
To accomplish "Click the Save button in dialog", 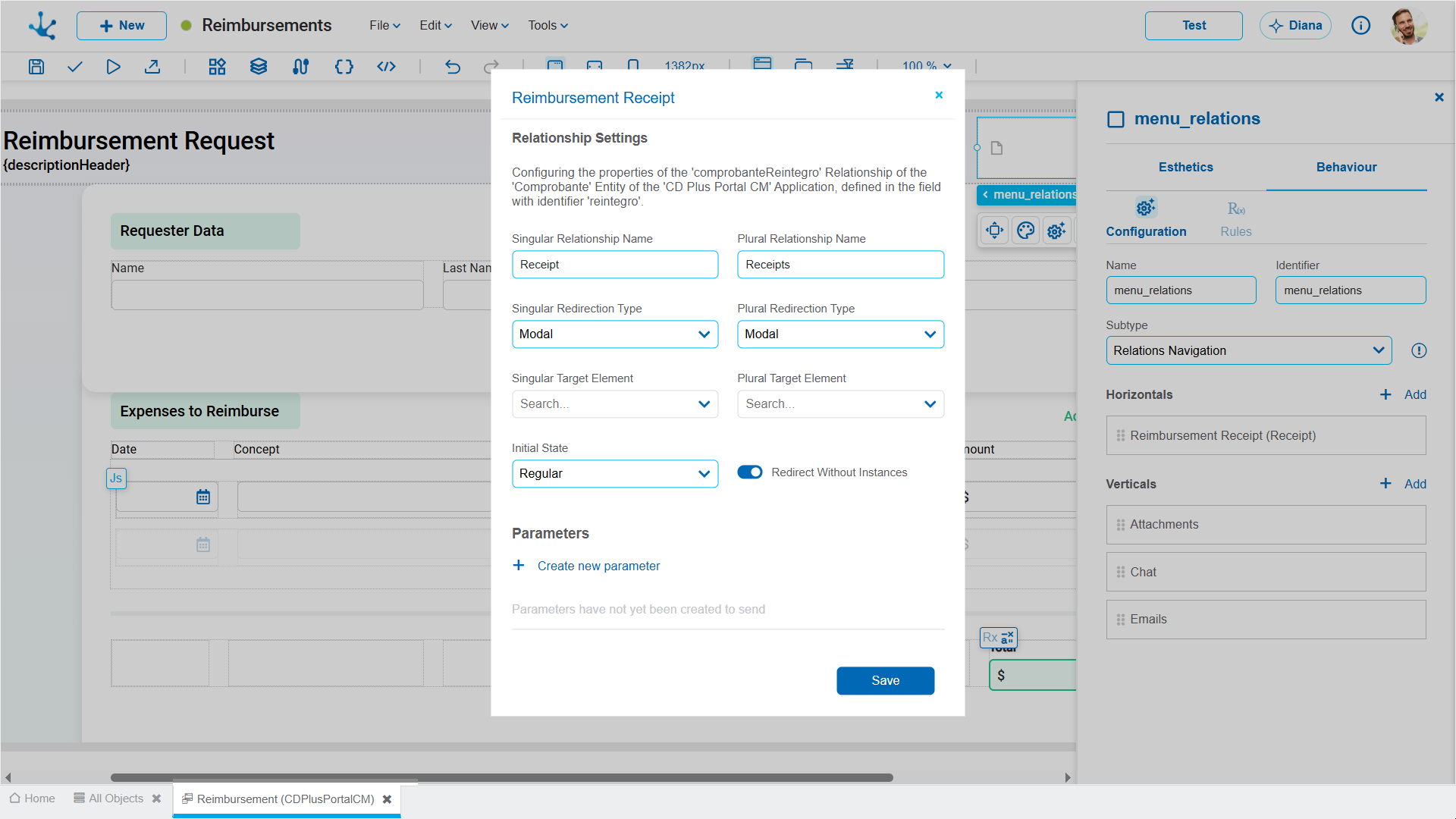I will pyautogui.click(x=885, y=681).
